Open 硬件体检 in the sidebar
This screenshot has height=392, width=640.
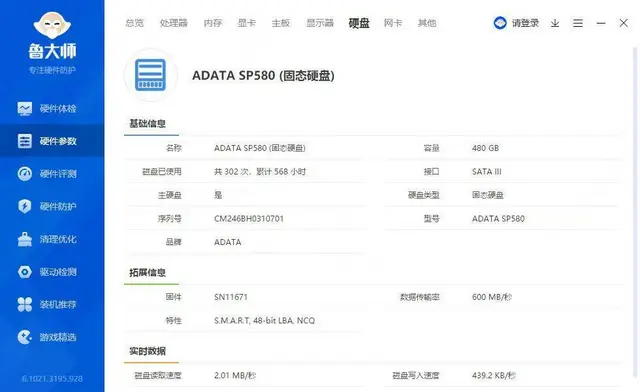tap(52, 109)
